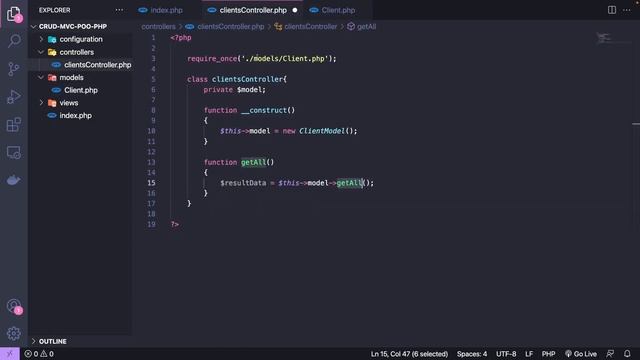This screenshot has width=640, height=360.
Task: Switch to the Client.php tab
Action: point(338,10)
